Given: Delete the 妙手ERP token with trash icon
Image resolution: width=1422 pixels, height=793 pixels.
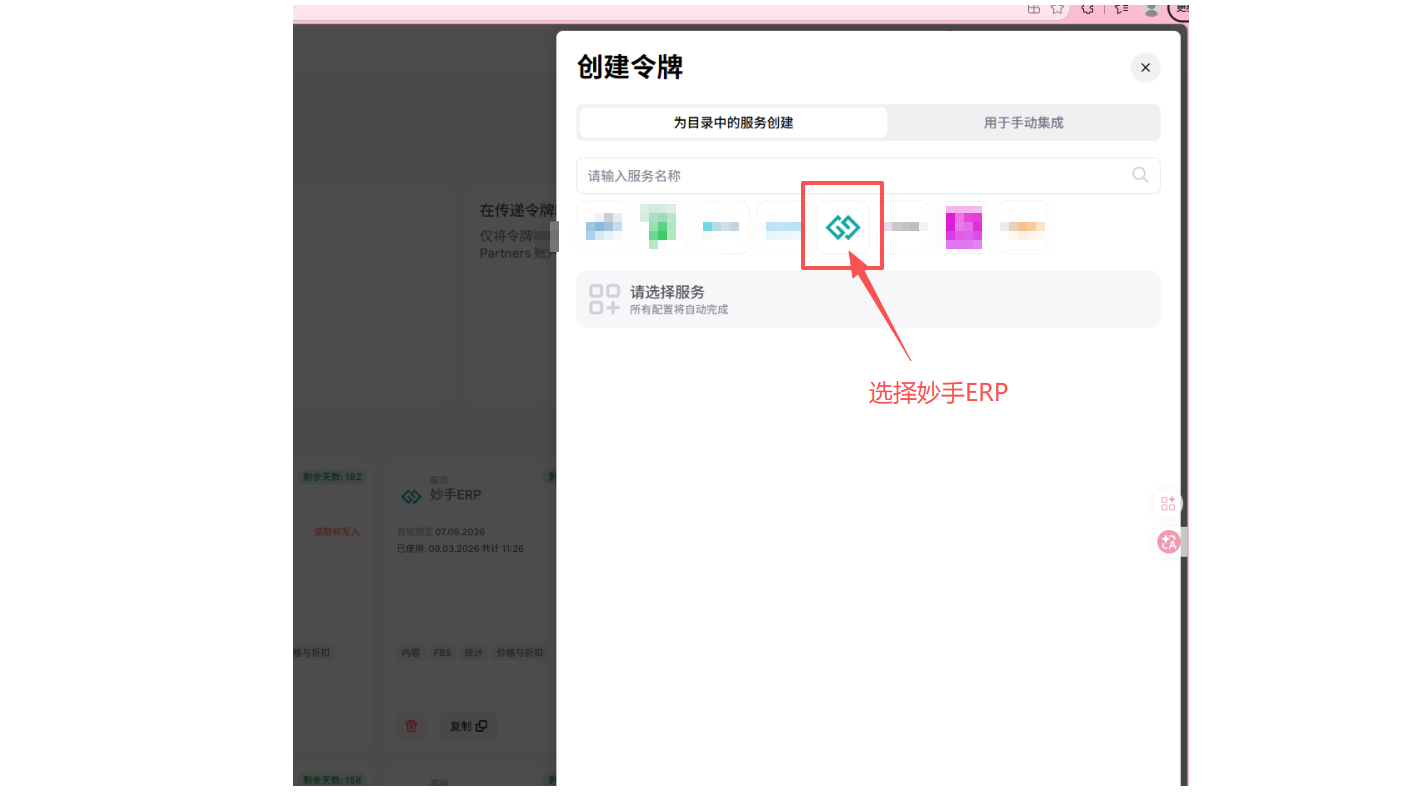Looking at the screenshot, I should tap(411, 726).
